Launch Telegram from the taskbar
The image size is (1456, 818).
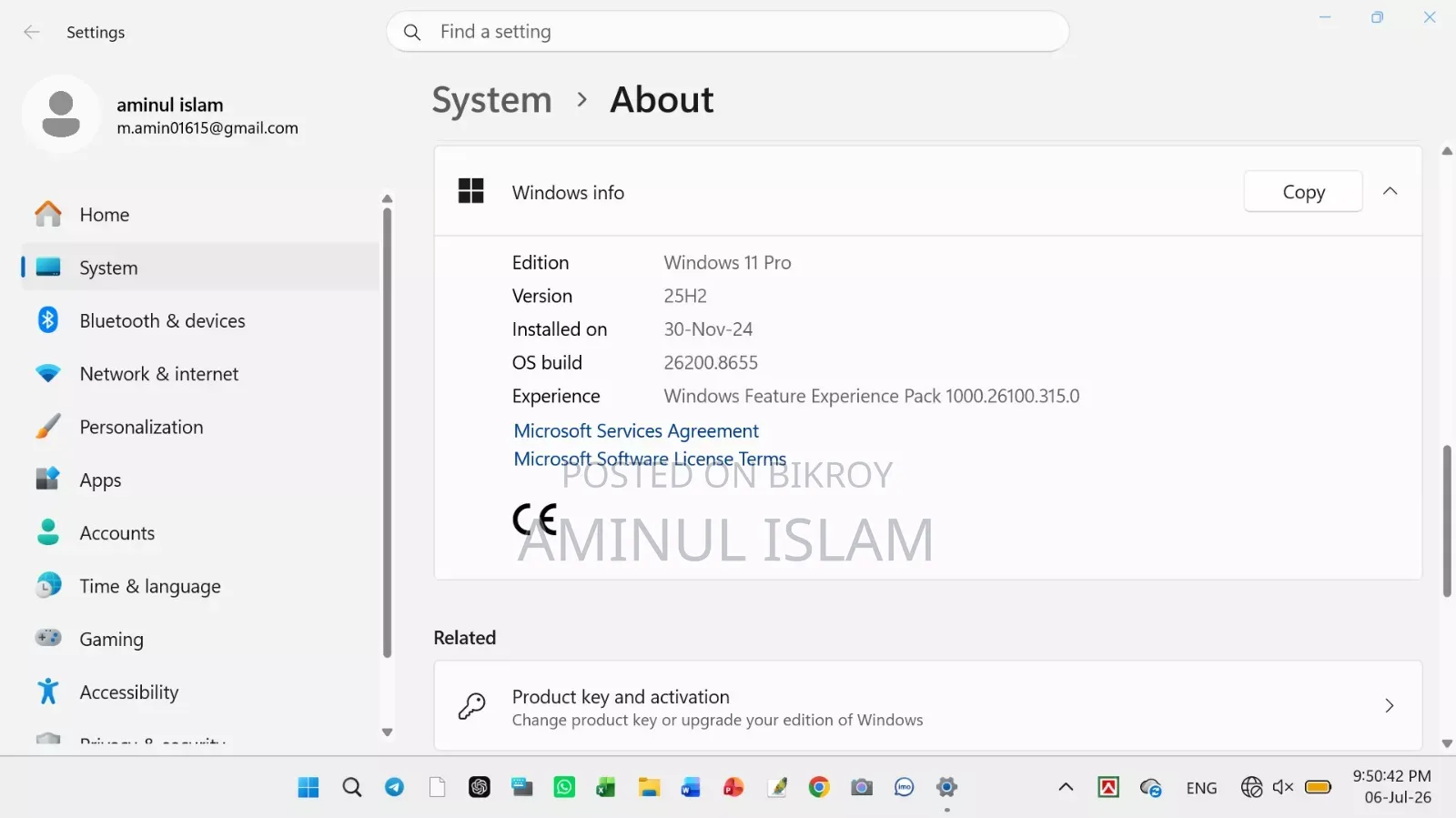click(394, 787)
